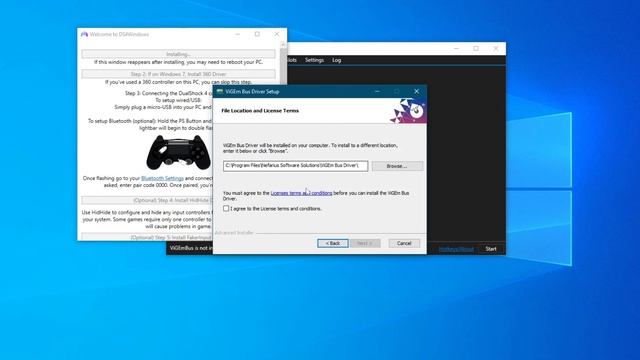Click the DualShock 4 controller image

[178, 152]
